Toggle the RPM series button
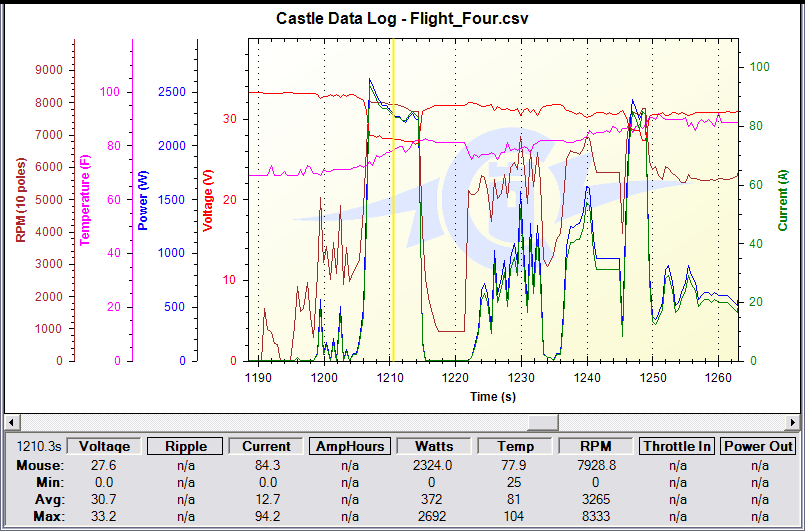 tap(596, 446)
